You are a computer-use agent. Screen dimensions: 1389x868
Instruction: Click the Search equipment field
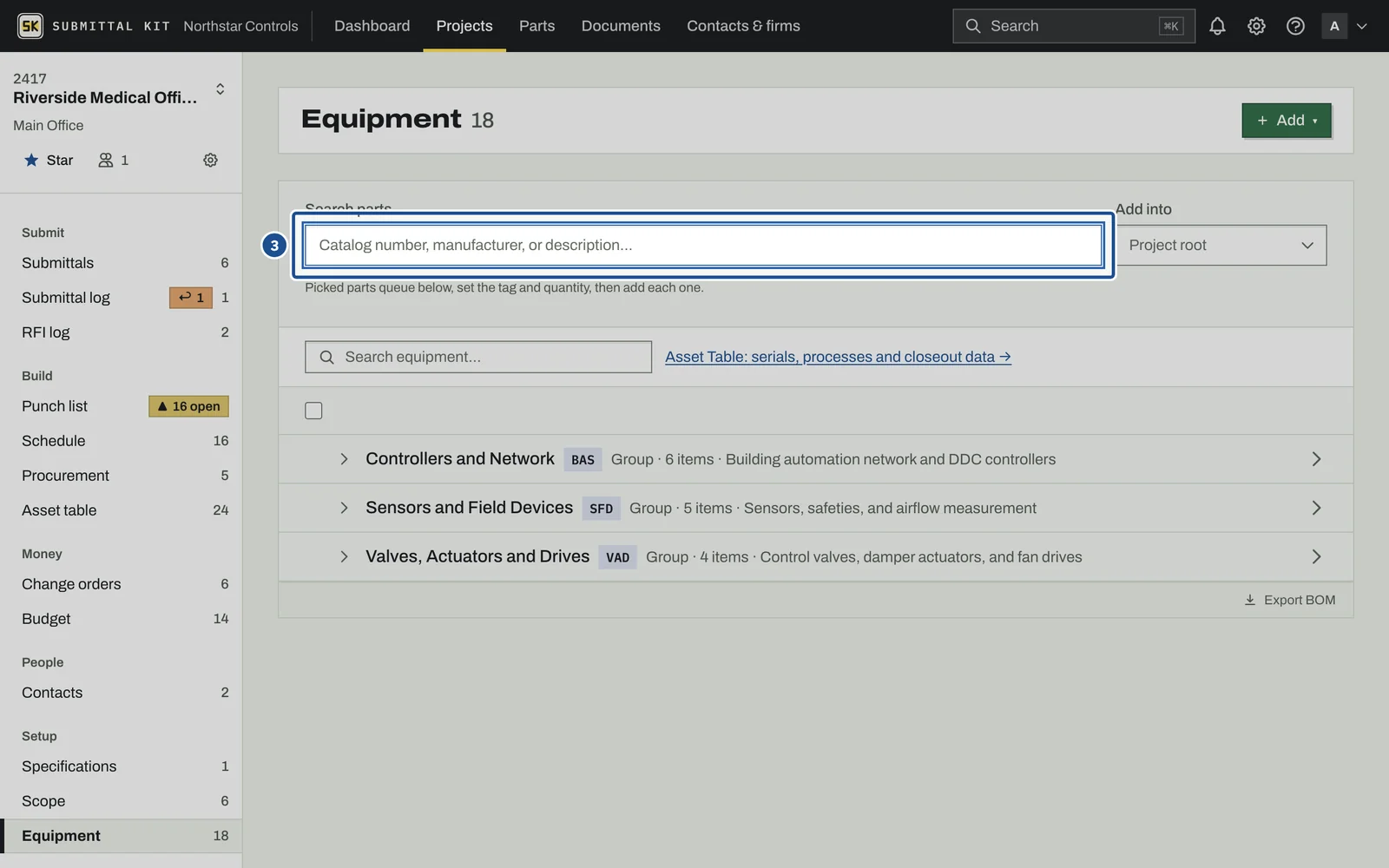(478, 357)
